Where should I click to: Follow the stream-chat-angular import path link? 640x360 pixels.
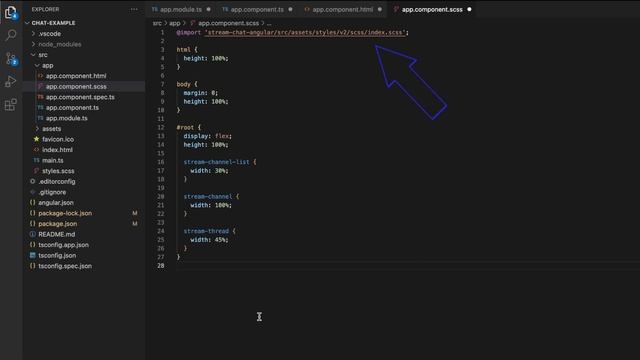[305, 32]
